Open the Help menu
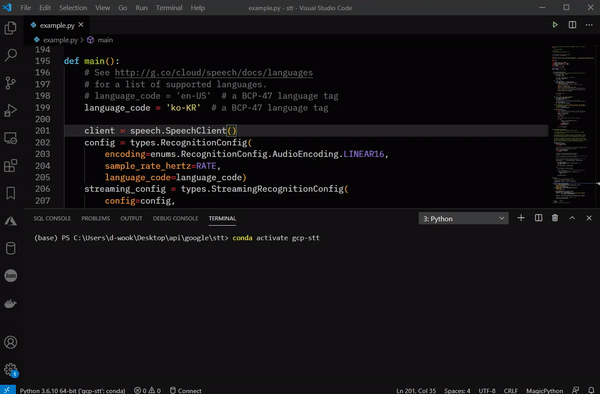 point(197,8)
